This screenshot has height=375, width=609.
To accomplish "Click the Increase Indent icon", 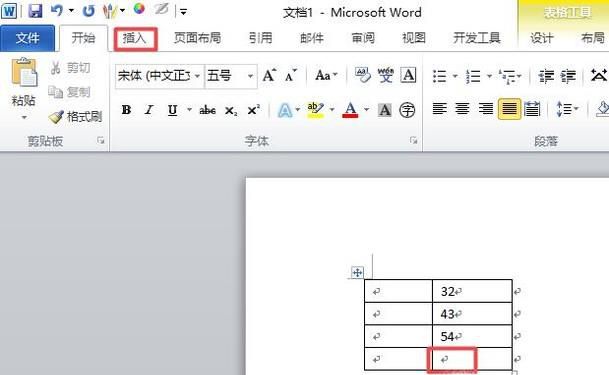I will point(568,76).
